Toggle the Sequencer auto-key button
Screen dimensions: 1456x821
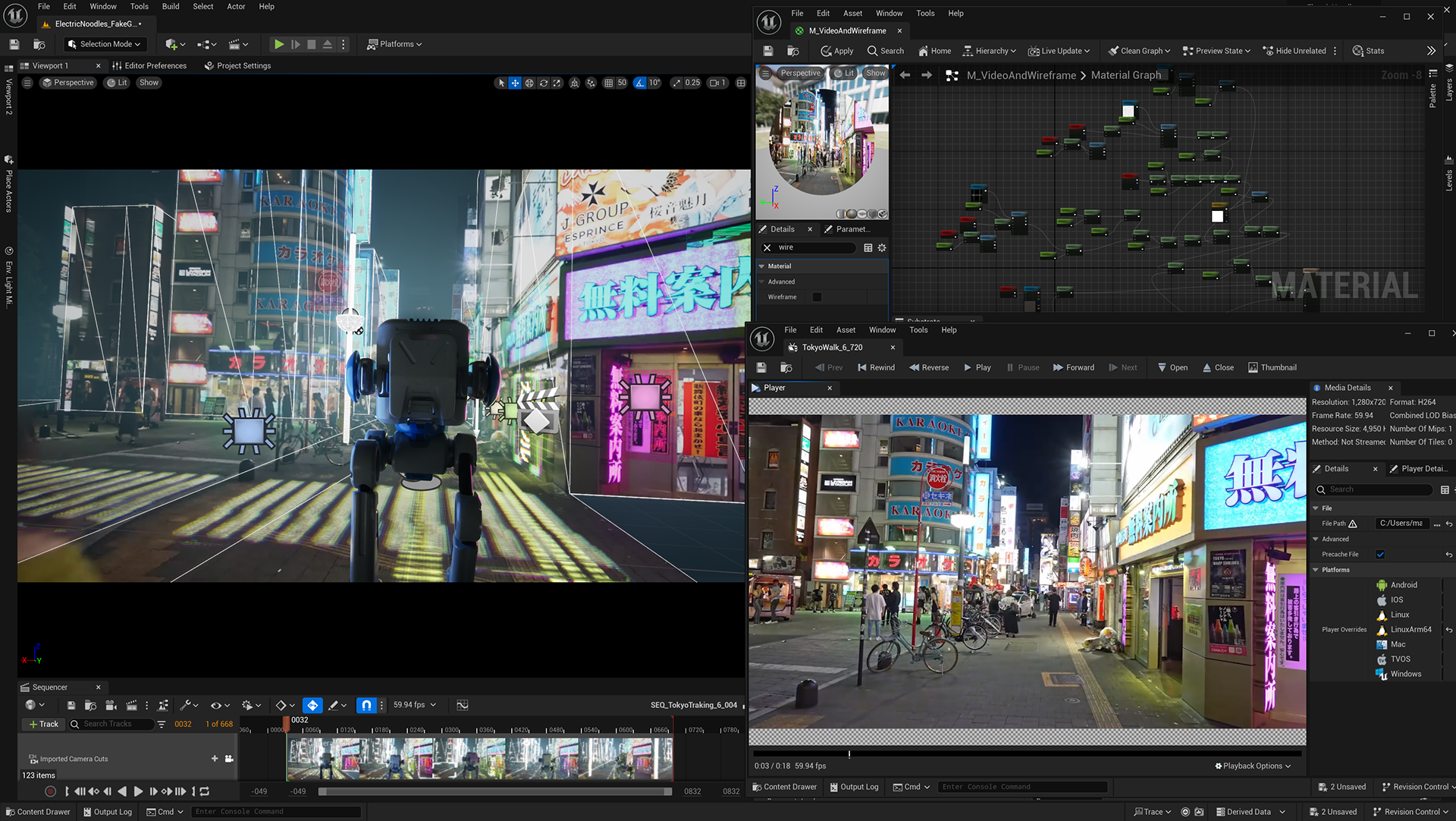tap(312, 705)
